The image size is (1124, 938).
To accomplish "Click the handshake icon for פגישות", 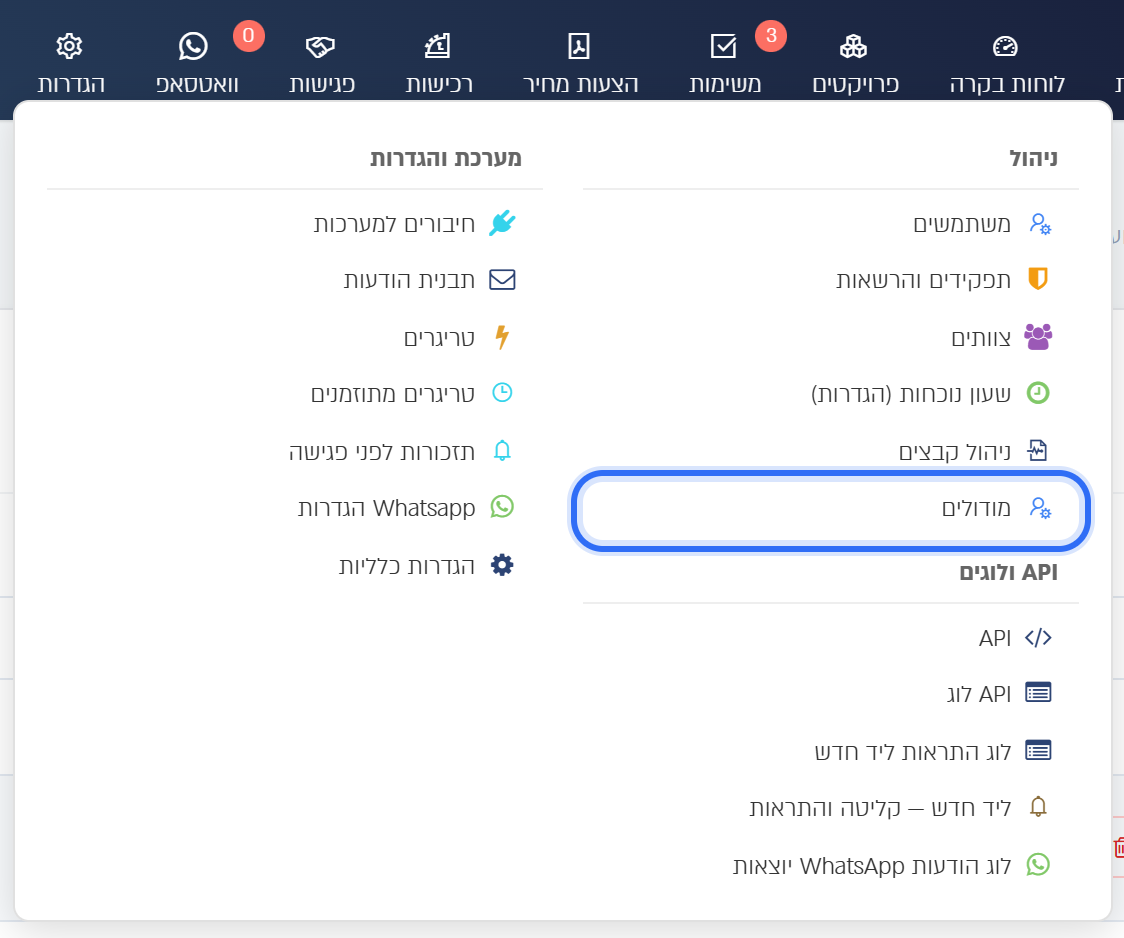I will pyautogui.click(x=320, y=47).
